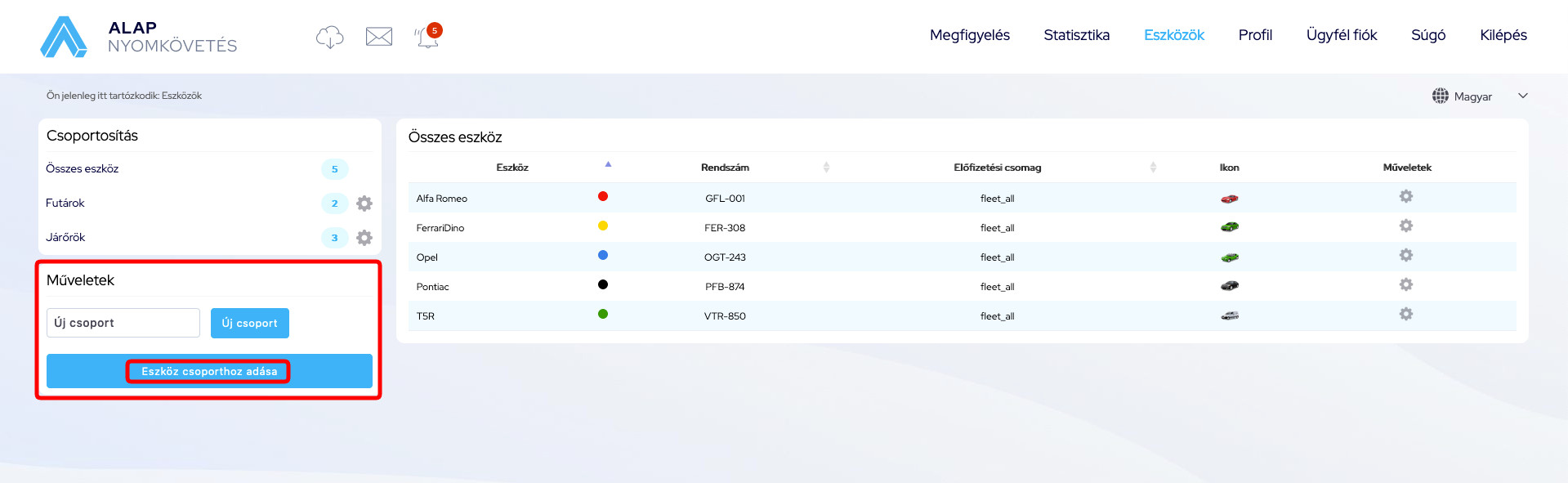Go to the Megfigyelés menu item
This screenshot has height=483, width=1568.
pos(970,35)
